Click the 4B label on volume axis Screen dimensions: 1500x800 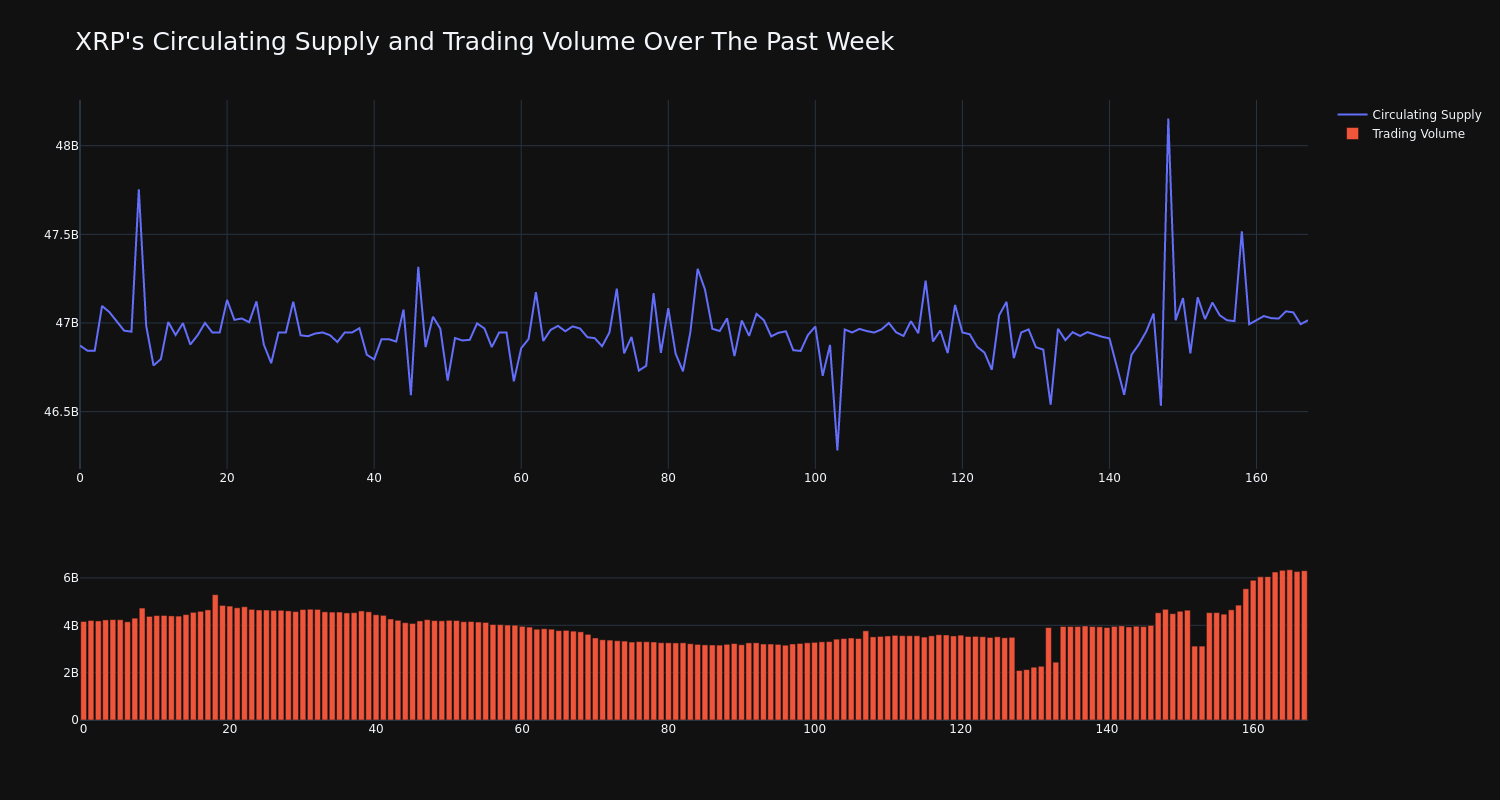pyautogui.click(x=70, y=626)
